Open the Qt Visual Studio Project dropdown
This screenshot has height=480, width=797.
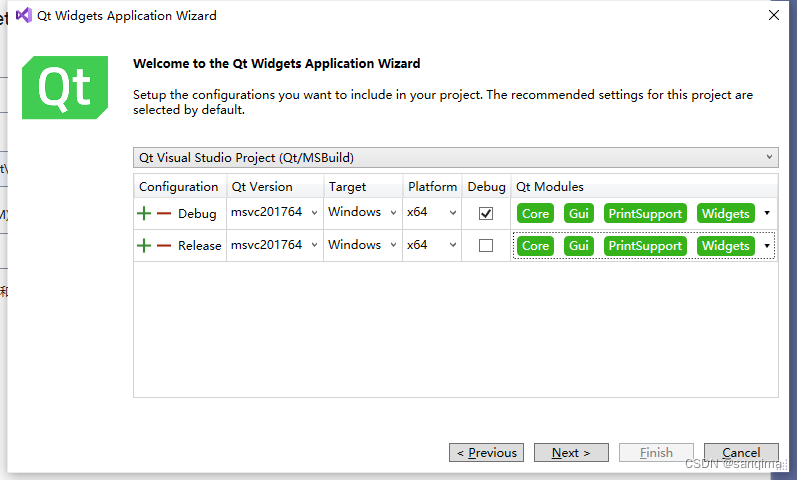click(x=455, y=158)
